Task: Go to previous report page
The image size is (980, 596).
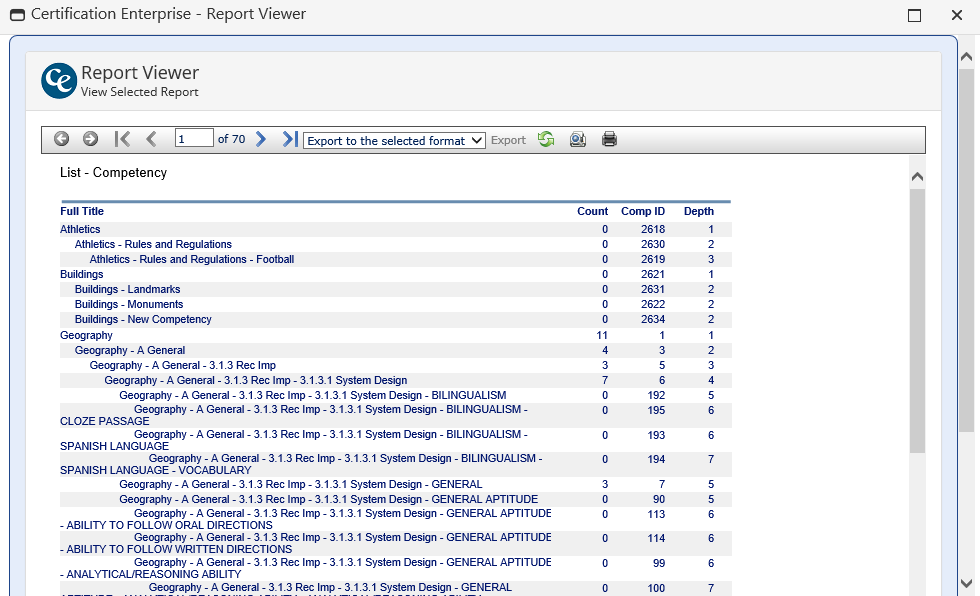Action: (152, 140)
